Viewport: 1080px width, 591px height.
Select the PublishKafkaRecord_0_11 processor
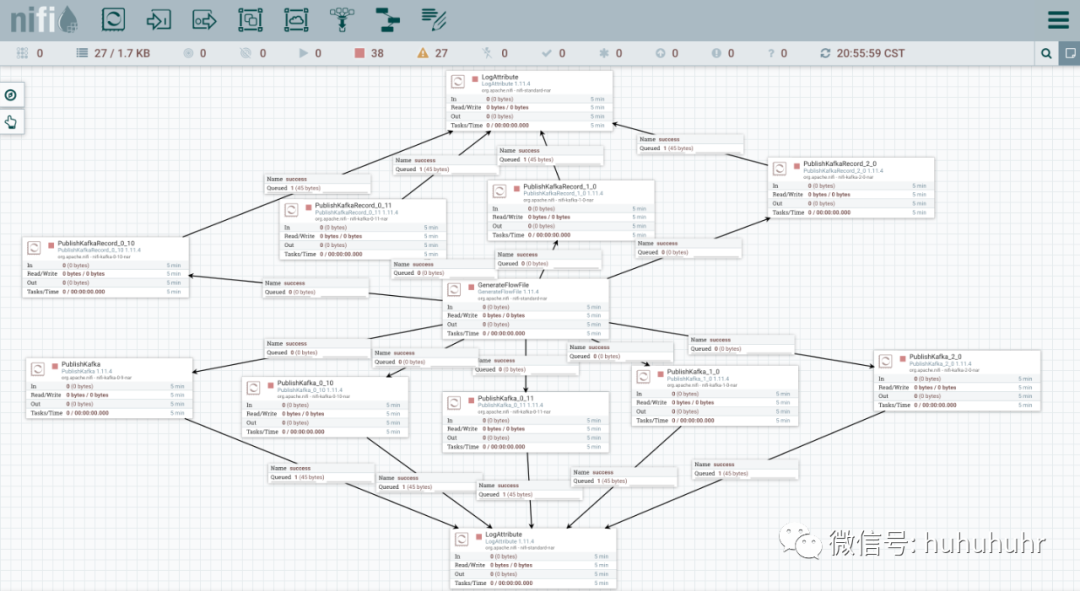coord(363,229)
